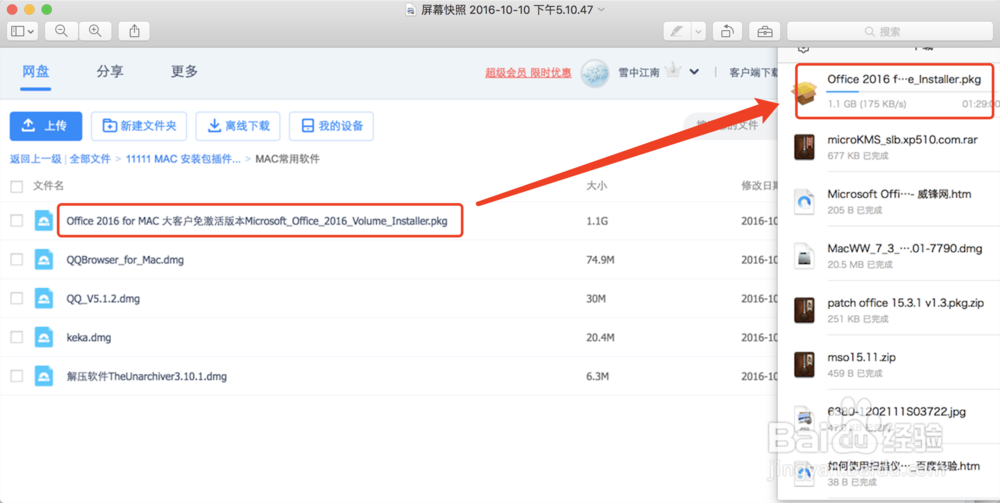The height and width of the screenshot is (503, 1000).
Task: Check the keka.dmg row checkbox
Action: coord(17,337)
